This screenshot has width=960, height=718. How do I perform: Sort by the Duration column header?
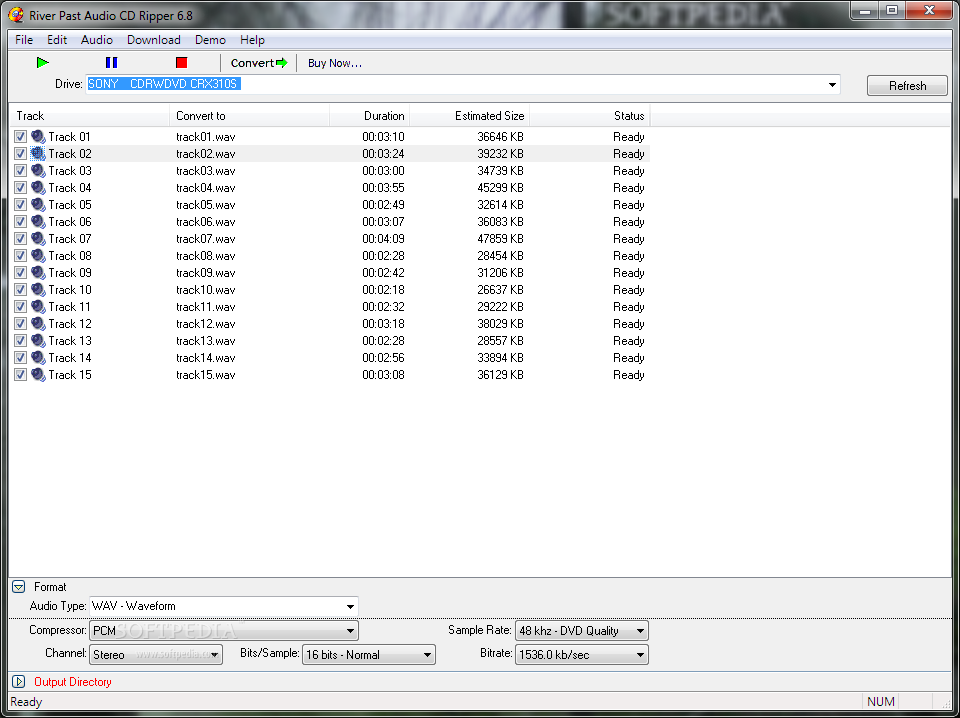[x=370, y=116]
